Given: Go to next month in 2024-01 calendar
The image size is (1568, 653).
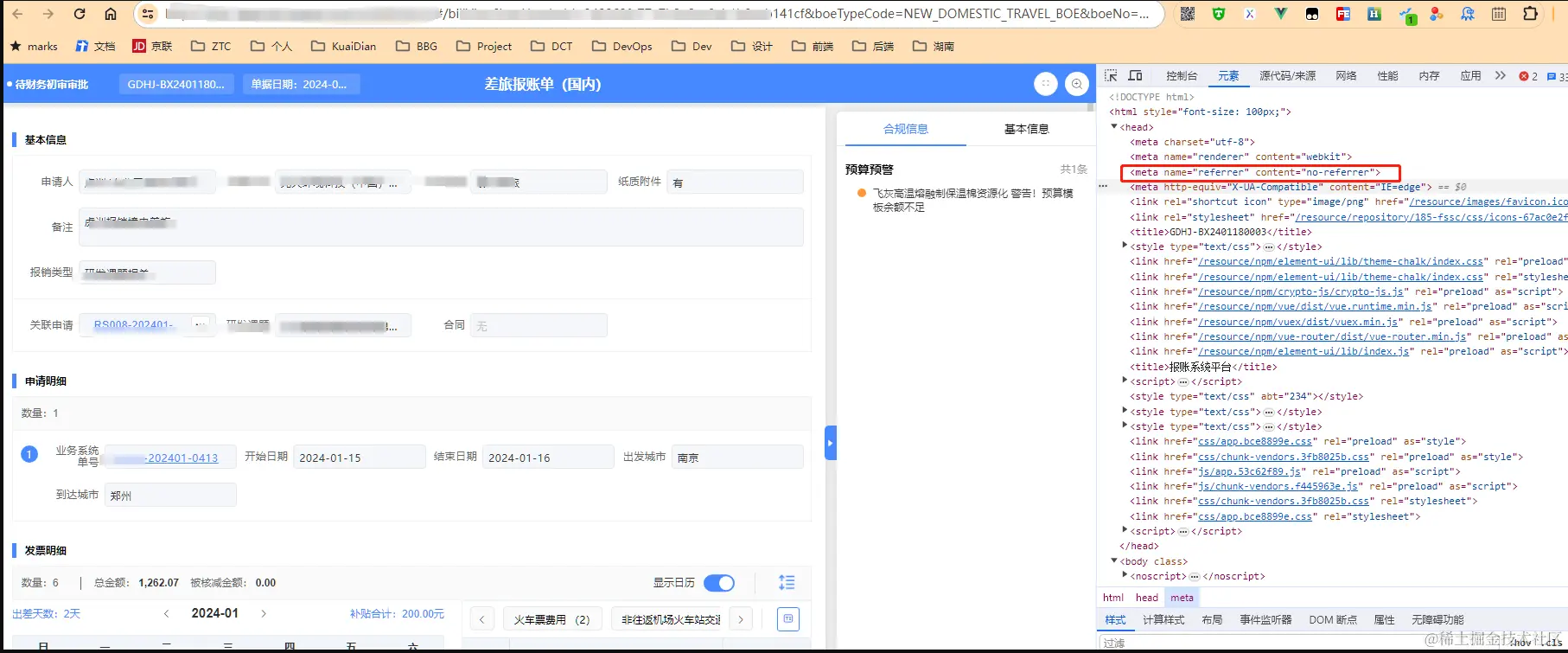Looking at the screenshot, I should point(264,613).
